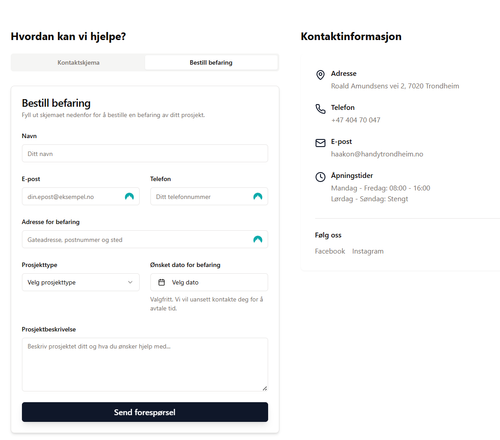The image size is (500, 440).
Task: Open the Facebook link
Action: [x=330, y=251]
